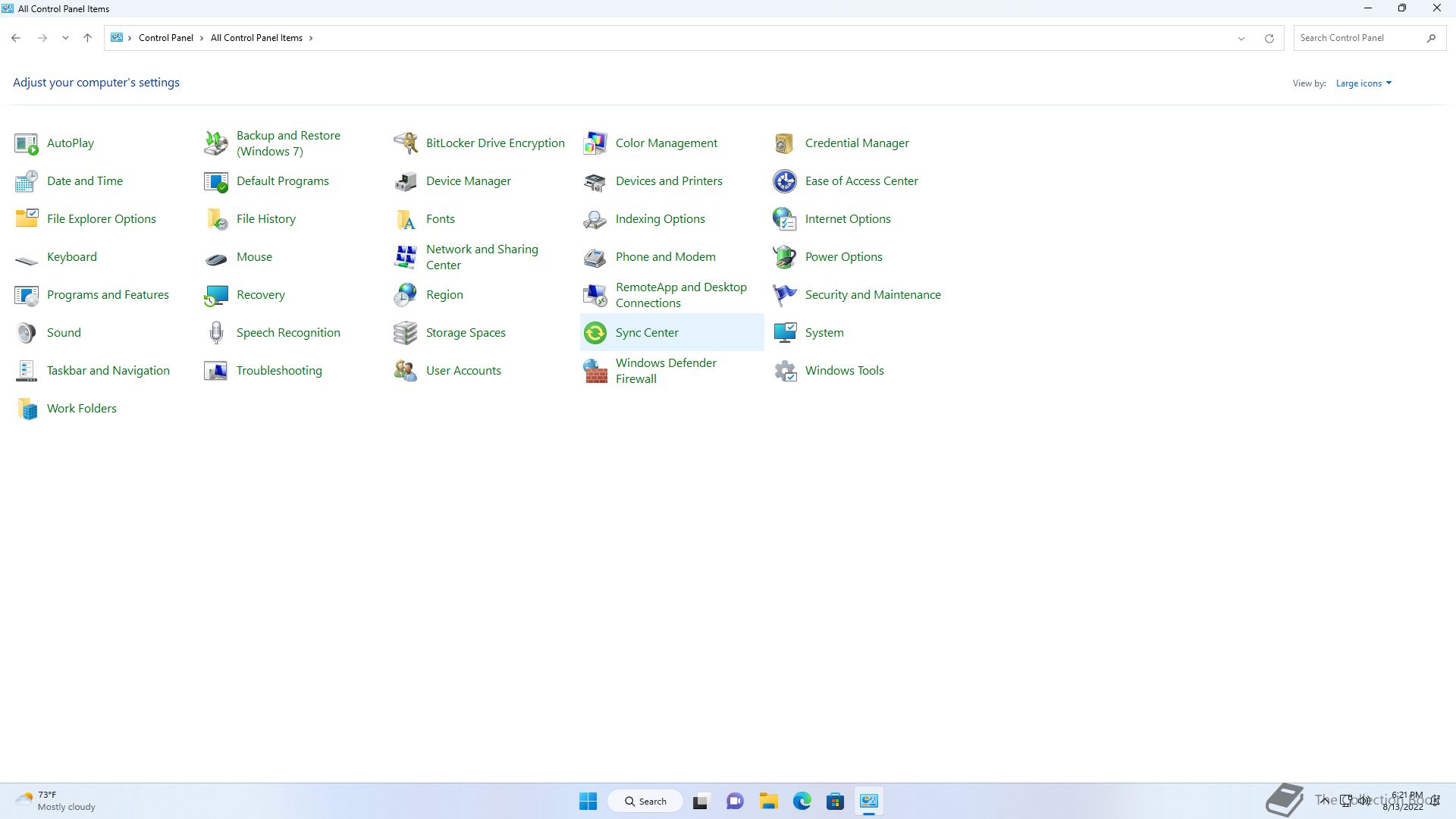1456x819 pixels.
Task: Open the Phone and Modem icon
Action: [595, 257]
